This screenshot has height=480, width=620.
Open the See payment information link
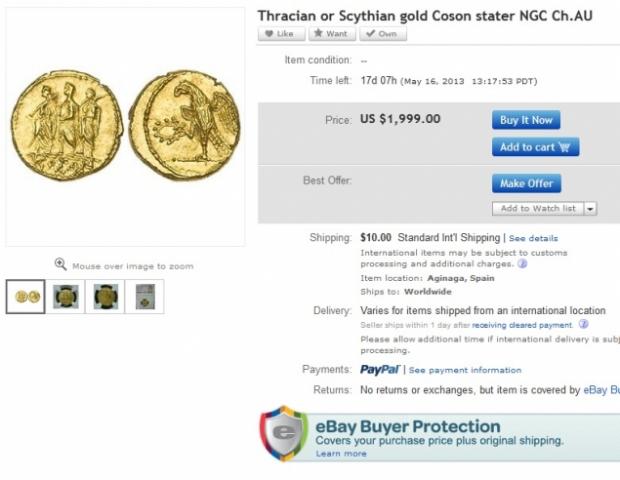pyautogui.click(x=467, y=371)
